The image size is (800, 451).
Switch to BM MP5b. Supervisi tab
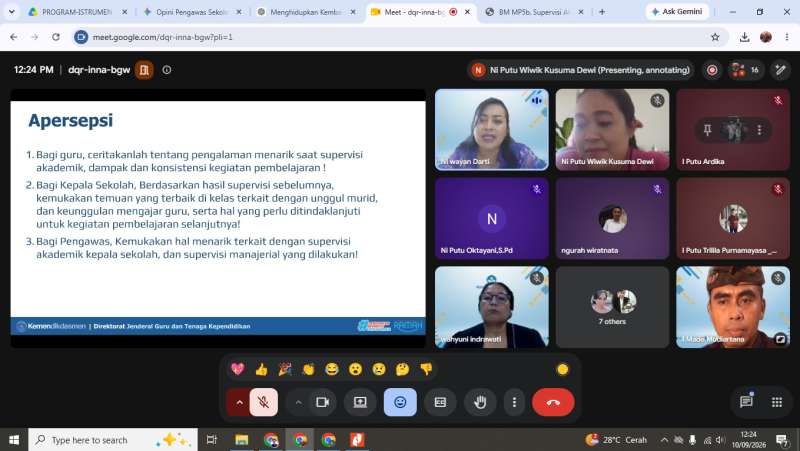pyautogui.click(x=534, y=12)
